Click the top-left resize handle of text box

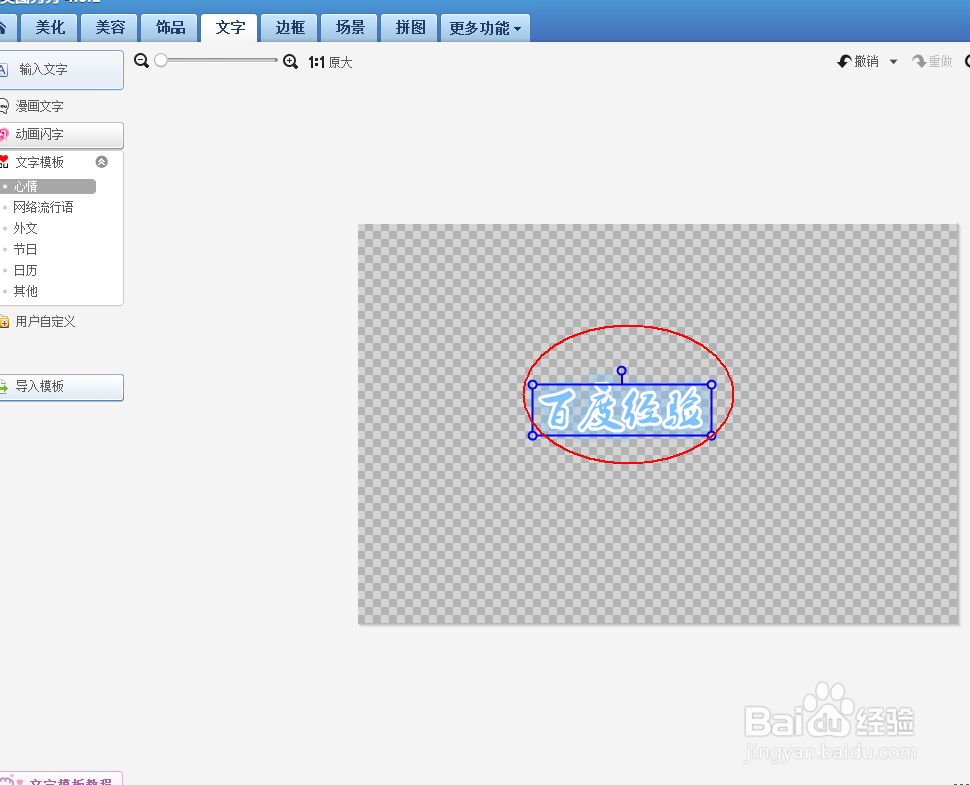pos(533,385)
